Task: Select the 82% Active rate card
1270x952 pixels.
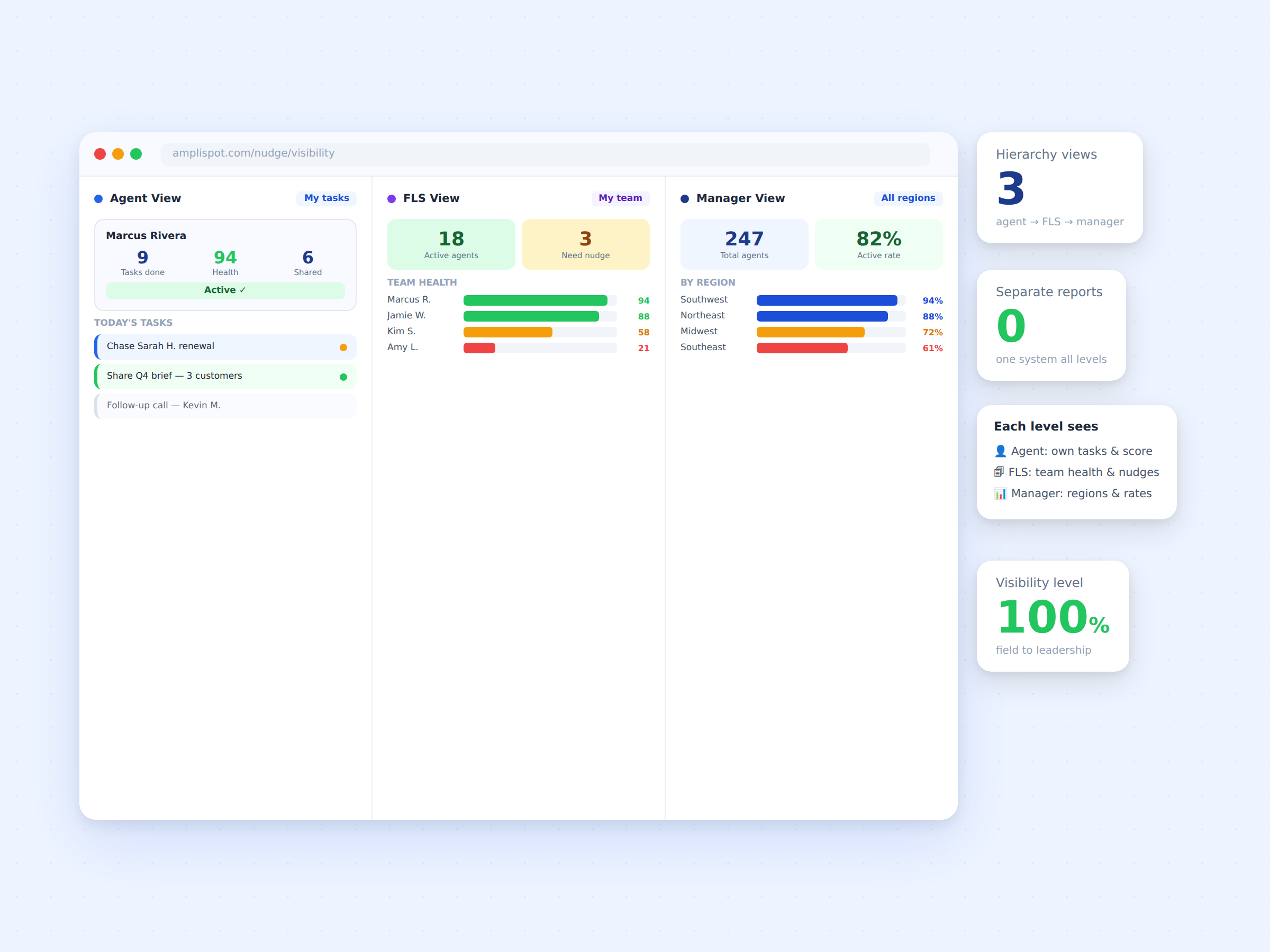Action: 878,244
